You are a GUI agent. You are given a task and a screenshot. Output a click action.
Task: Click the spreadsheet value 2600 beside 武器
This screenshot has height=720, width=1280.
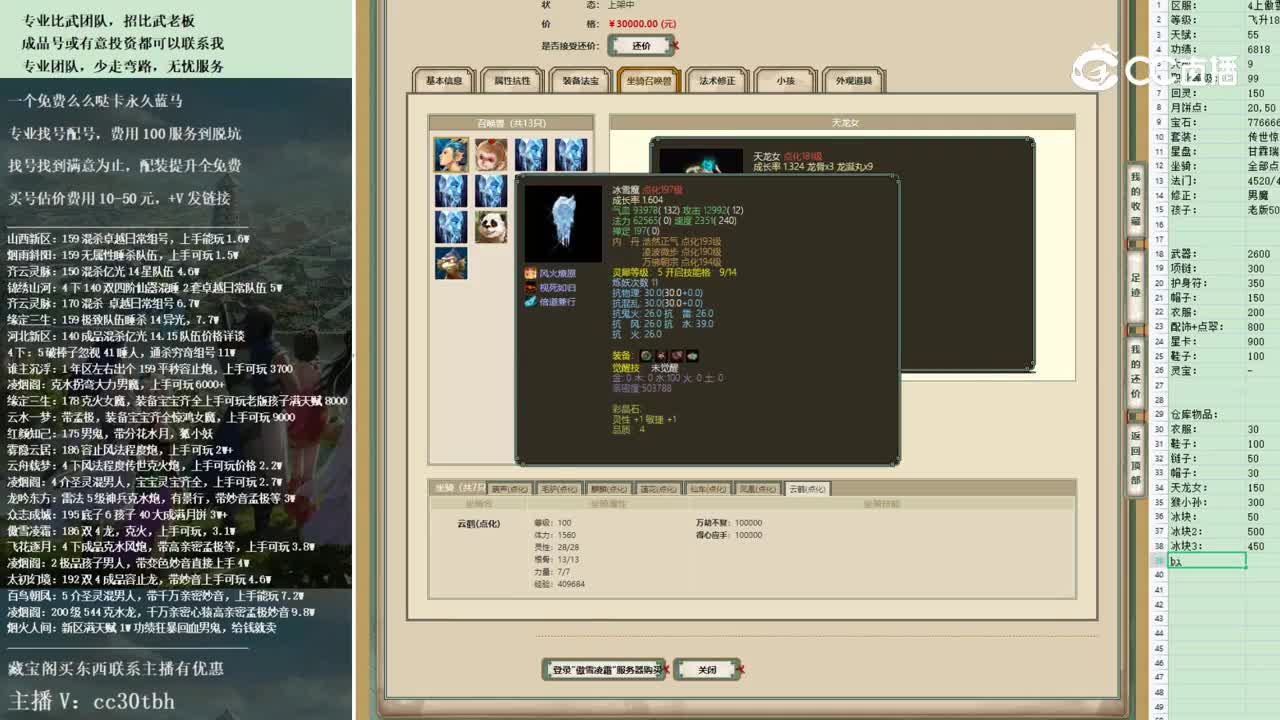(1258, 254)
